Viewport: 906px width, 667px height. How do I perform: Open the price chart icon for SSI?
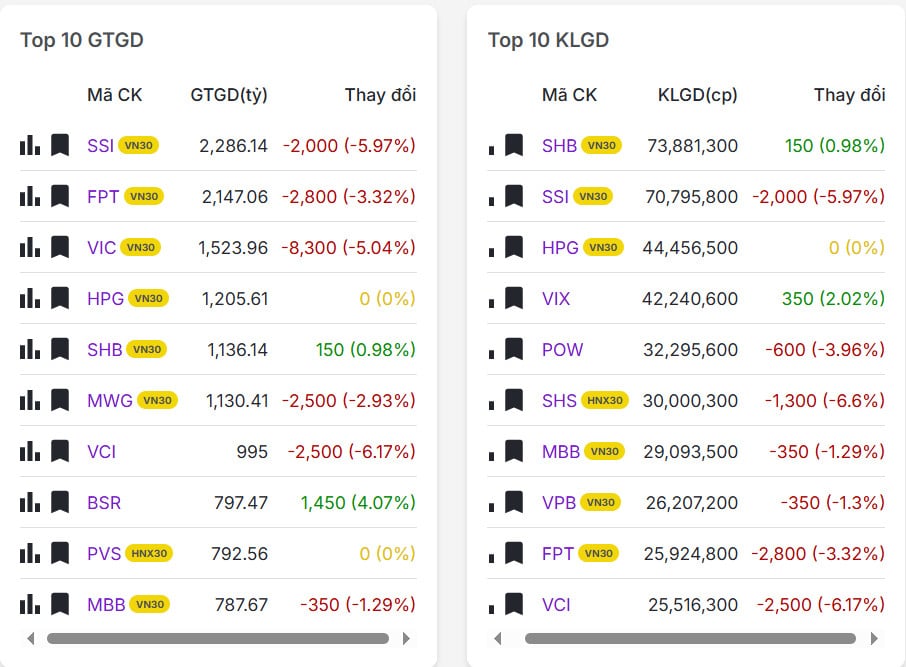(29, 145)
